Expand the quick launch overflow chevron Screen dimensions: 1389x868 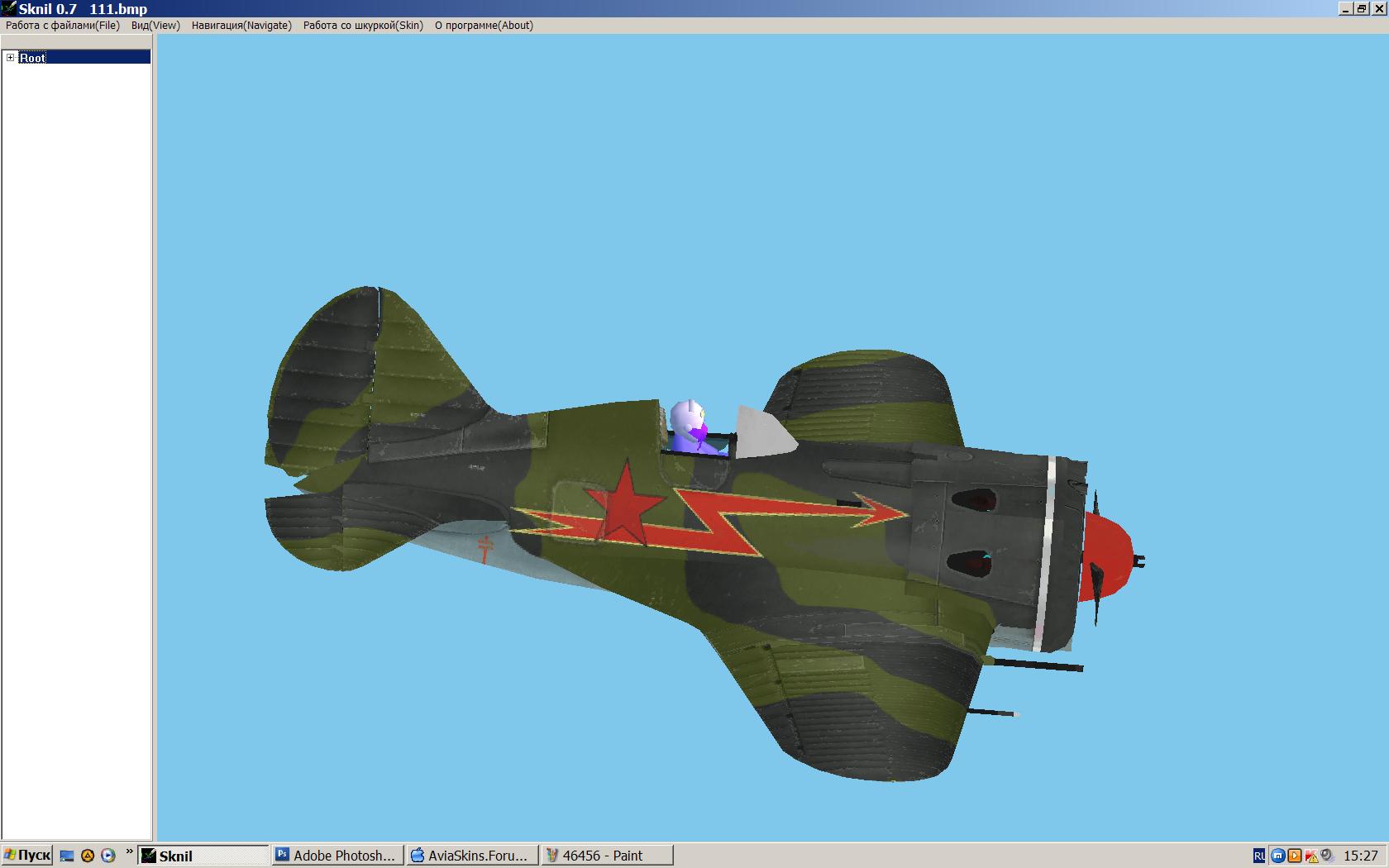(129, 851)
